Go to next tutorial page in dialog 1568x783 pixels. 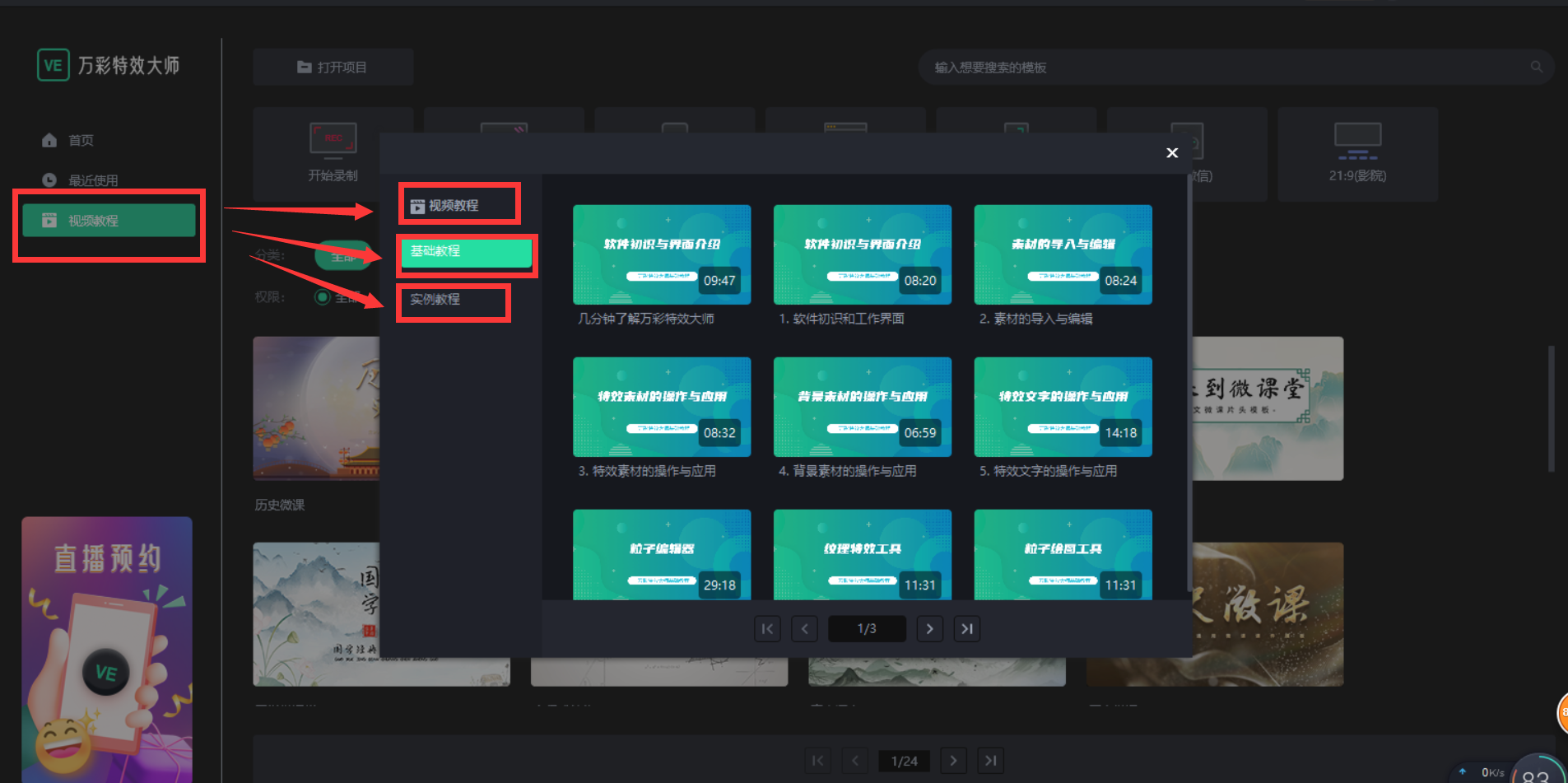(930, 629)
